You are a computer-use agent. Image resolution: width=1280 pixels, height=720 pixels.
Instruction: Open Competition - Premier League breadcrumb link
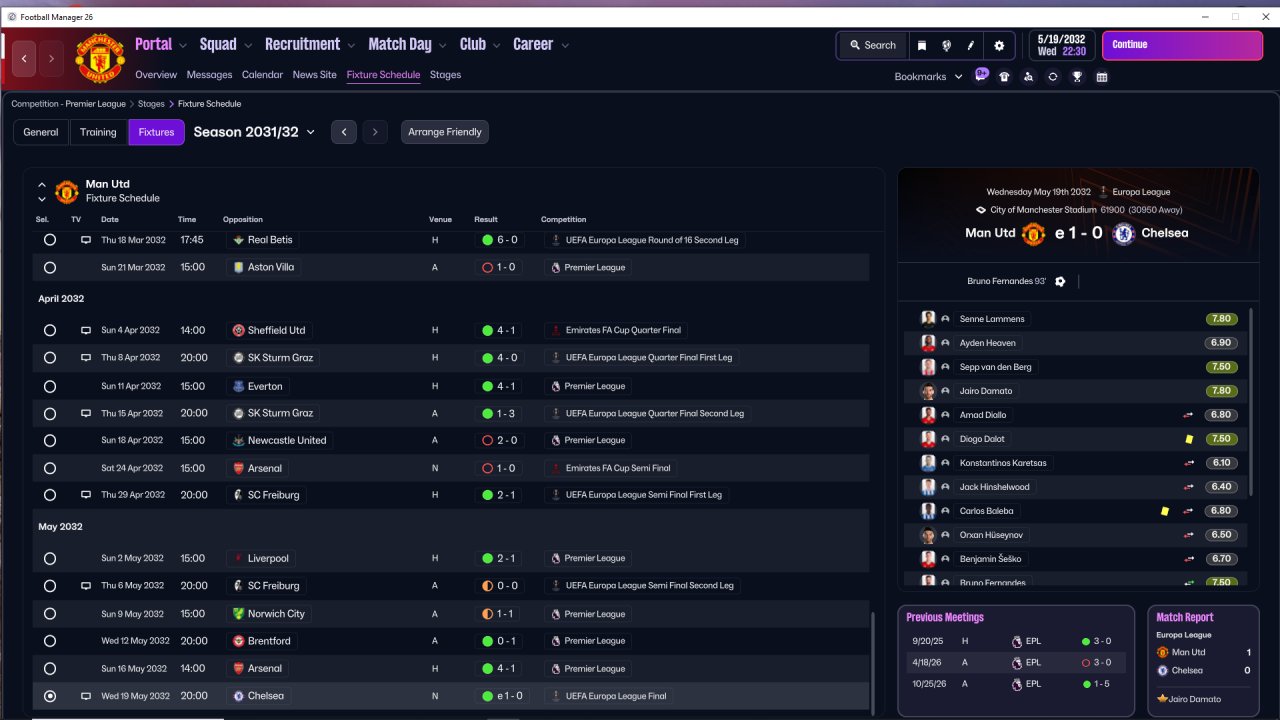coord(69,104)
